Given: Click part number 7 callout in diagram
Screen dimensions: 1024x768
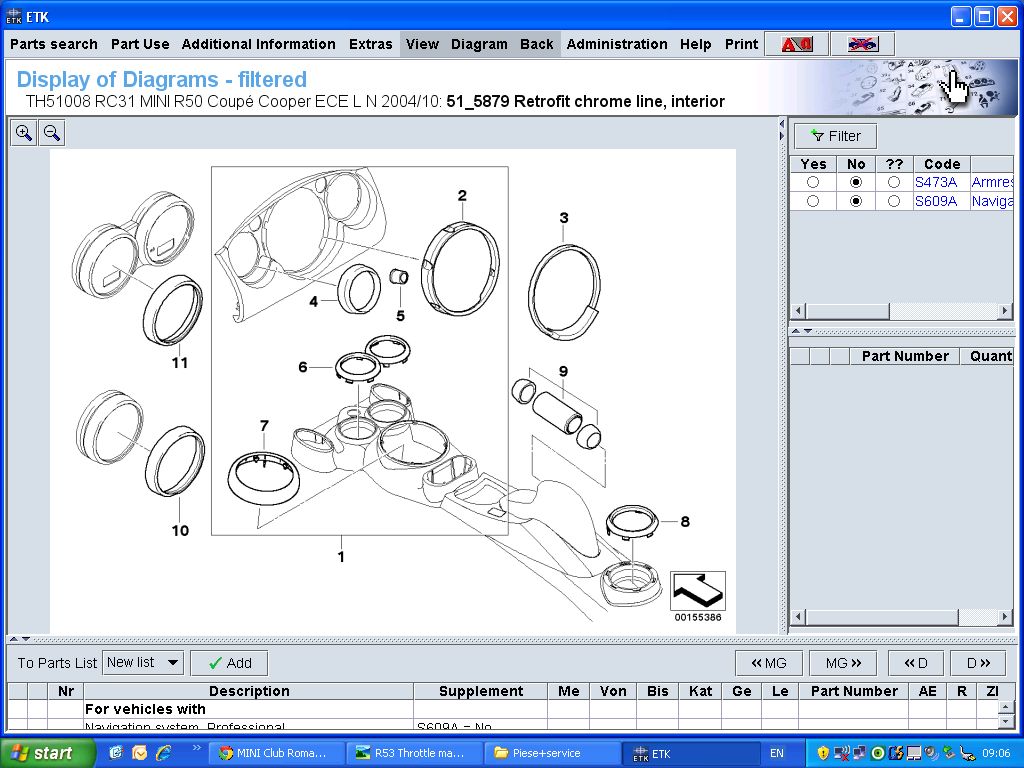Looking at the screenshot, I should coord(264,426).
